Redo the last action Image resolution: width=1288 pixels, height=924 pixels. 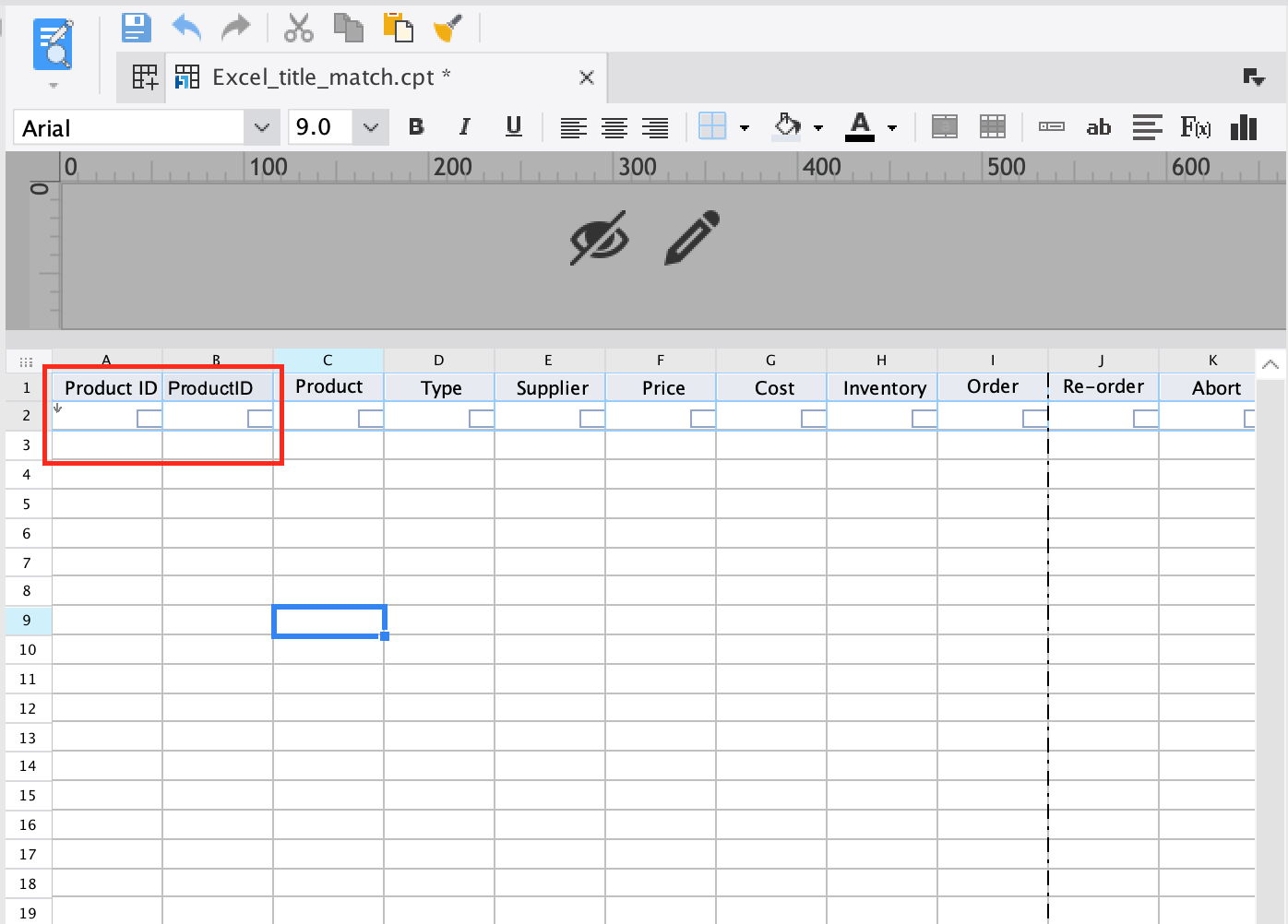point(236,27)
